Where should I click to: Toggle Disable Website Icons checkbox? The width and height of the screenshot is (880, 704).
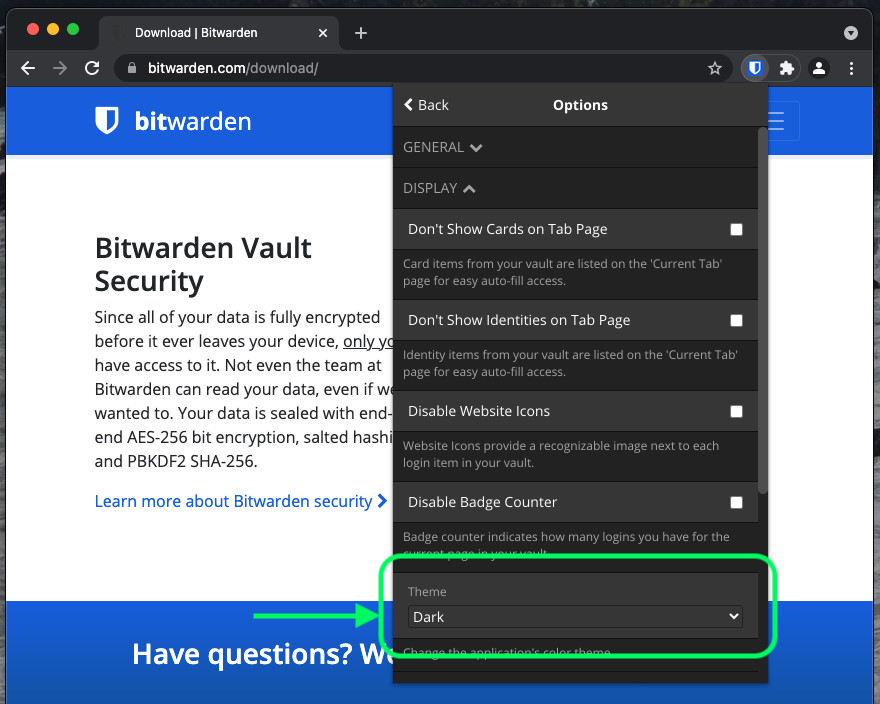coord(736,411)
